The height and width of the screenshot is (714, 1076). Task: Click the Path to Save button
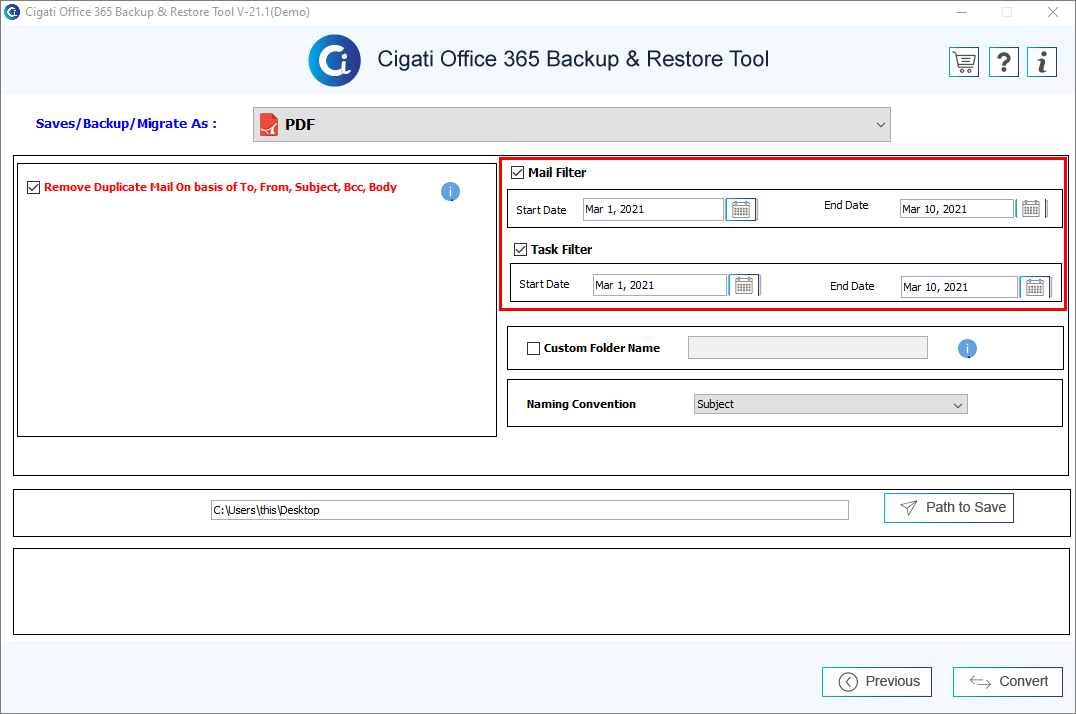pos(948,508)
